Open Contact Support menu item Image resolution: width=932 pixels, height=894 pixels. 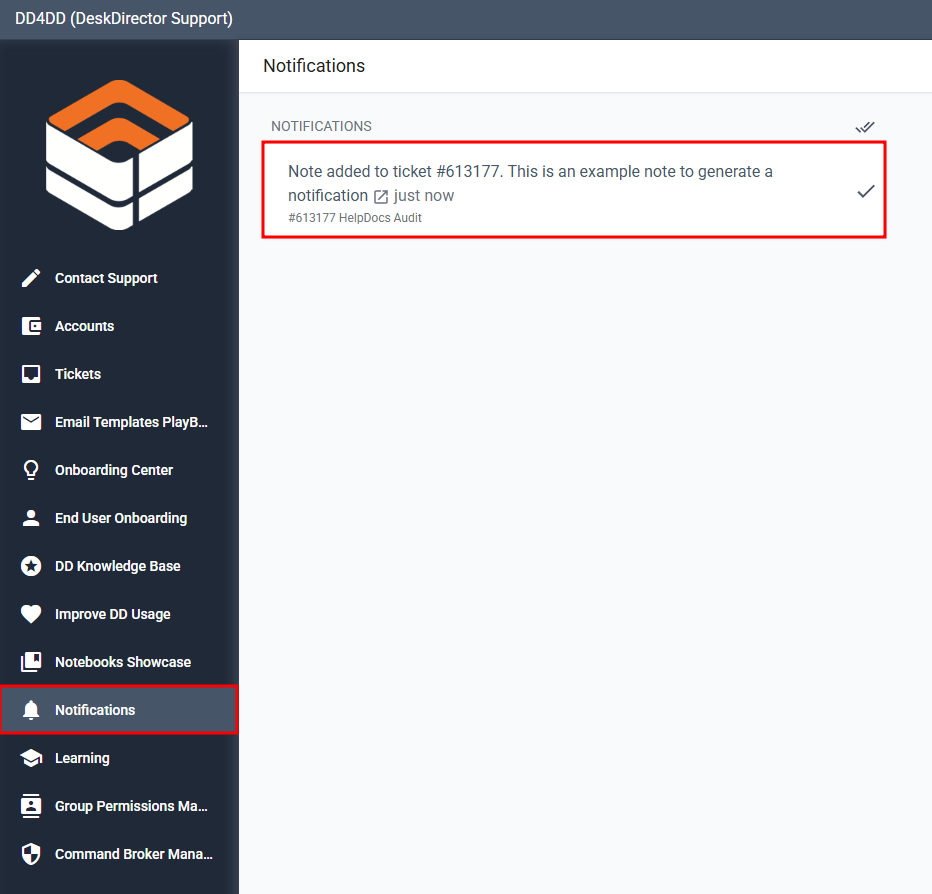(x=119, y=278)
